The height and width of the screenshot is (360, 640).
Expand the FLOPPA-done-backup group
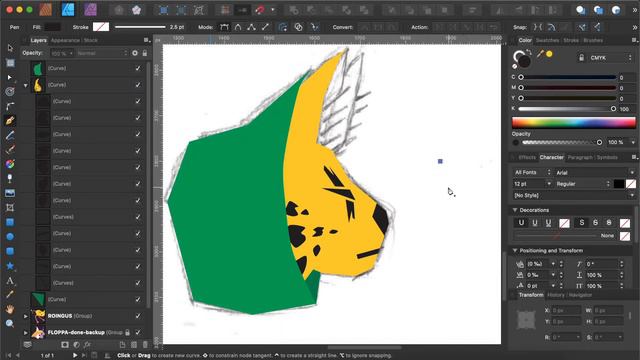point(26,333)
